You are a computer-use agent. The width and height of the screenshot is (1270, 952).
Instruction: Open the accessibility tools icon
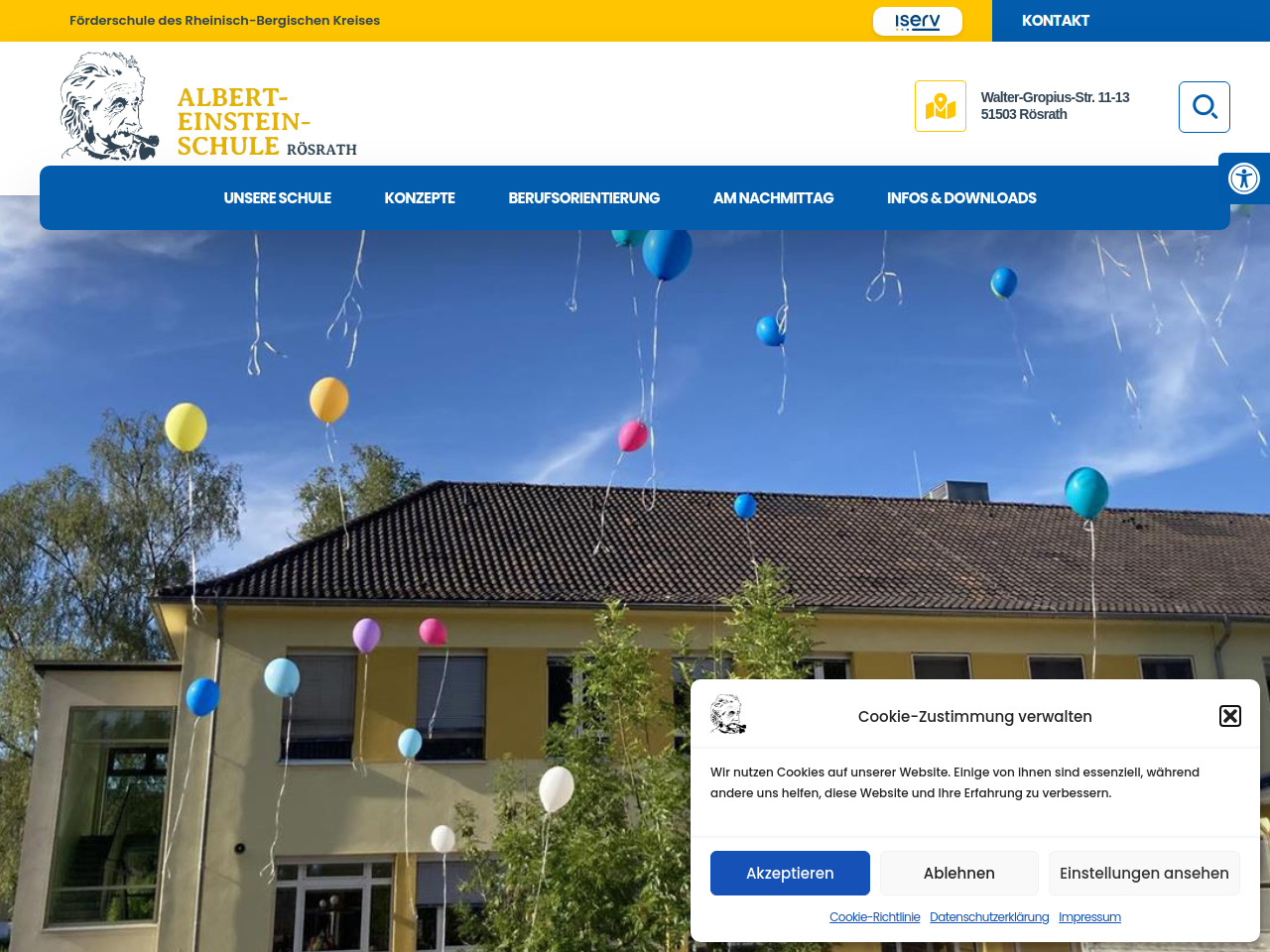[1244, 178]
